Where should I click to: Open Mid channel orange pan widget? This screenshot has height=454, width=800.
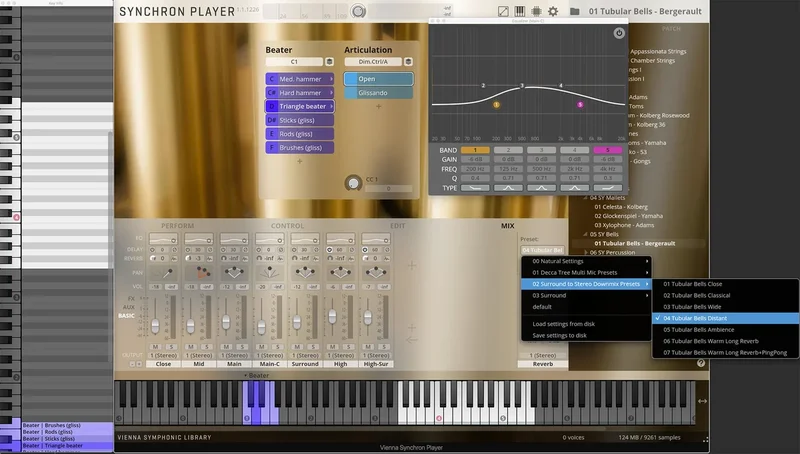(x=199, y=273)
